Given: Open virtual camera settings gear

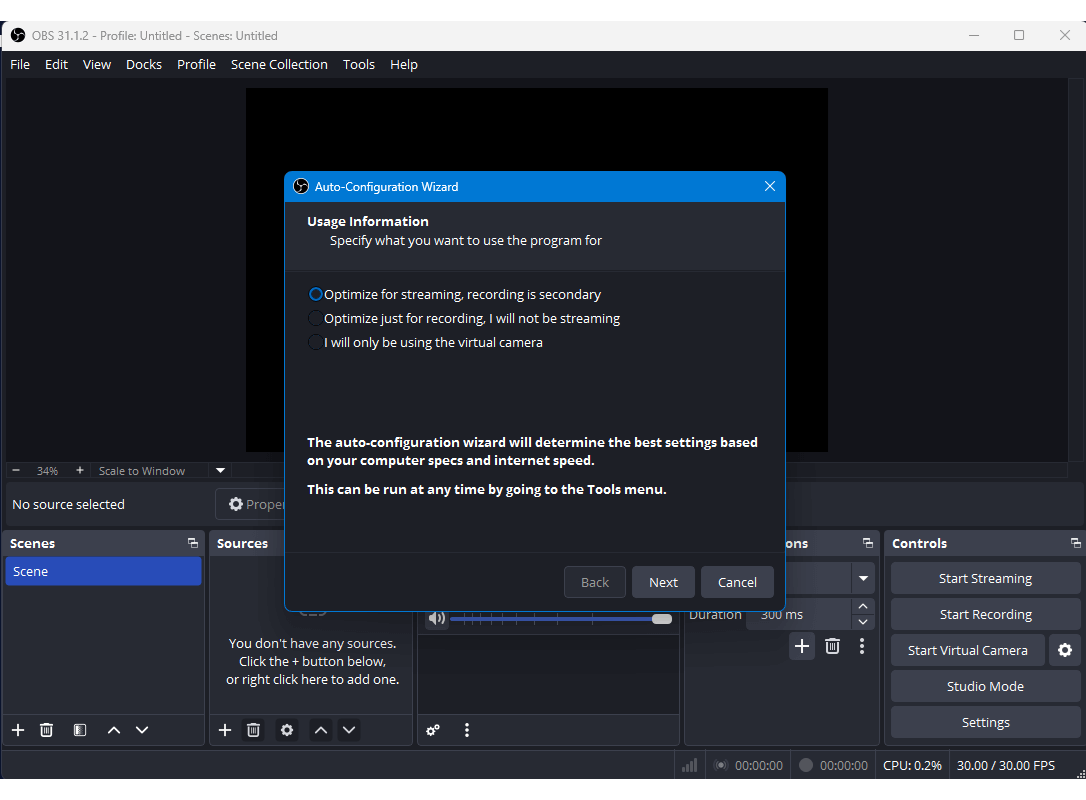Looking at the screenshot, I should 1065,650.
